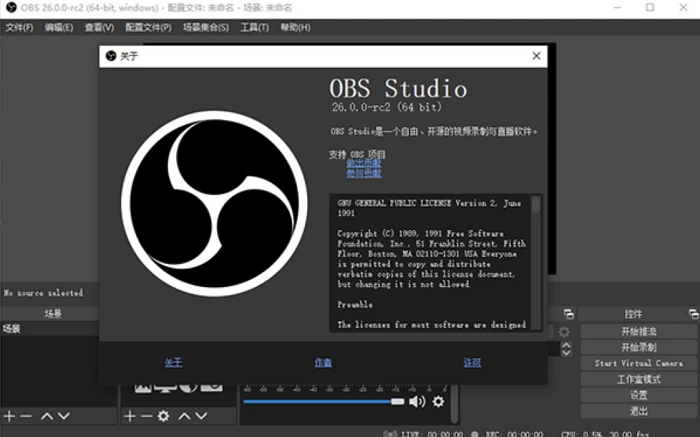Image resolution: width=700 pixels, height=437 pixels.
Task: Click the OBS icon in title bar
Action: pyautogui.click(x=11, y=7)
